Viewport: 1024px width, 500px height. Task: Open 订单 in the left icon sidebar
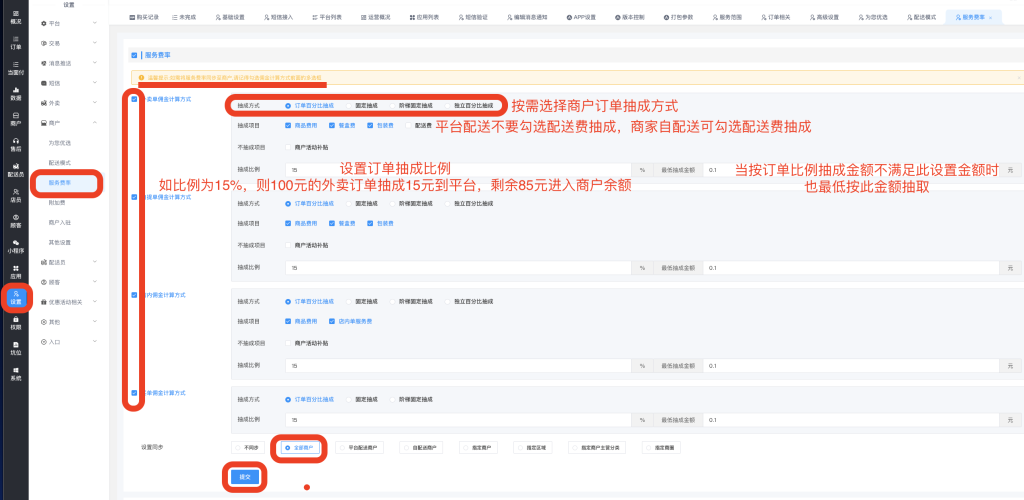coord(15,43)
